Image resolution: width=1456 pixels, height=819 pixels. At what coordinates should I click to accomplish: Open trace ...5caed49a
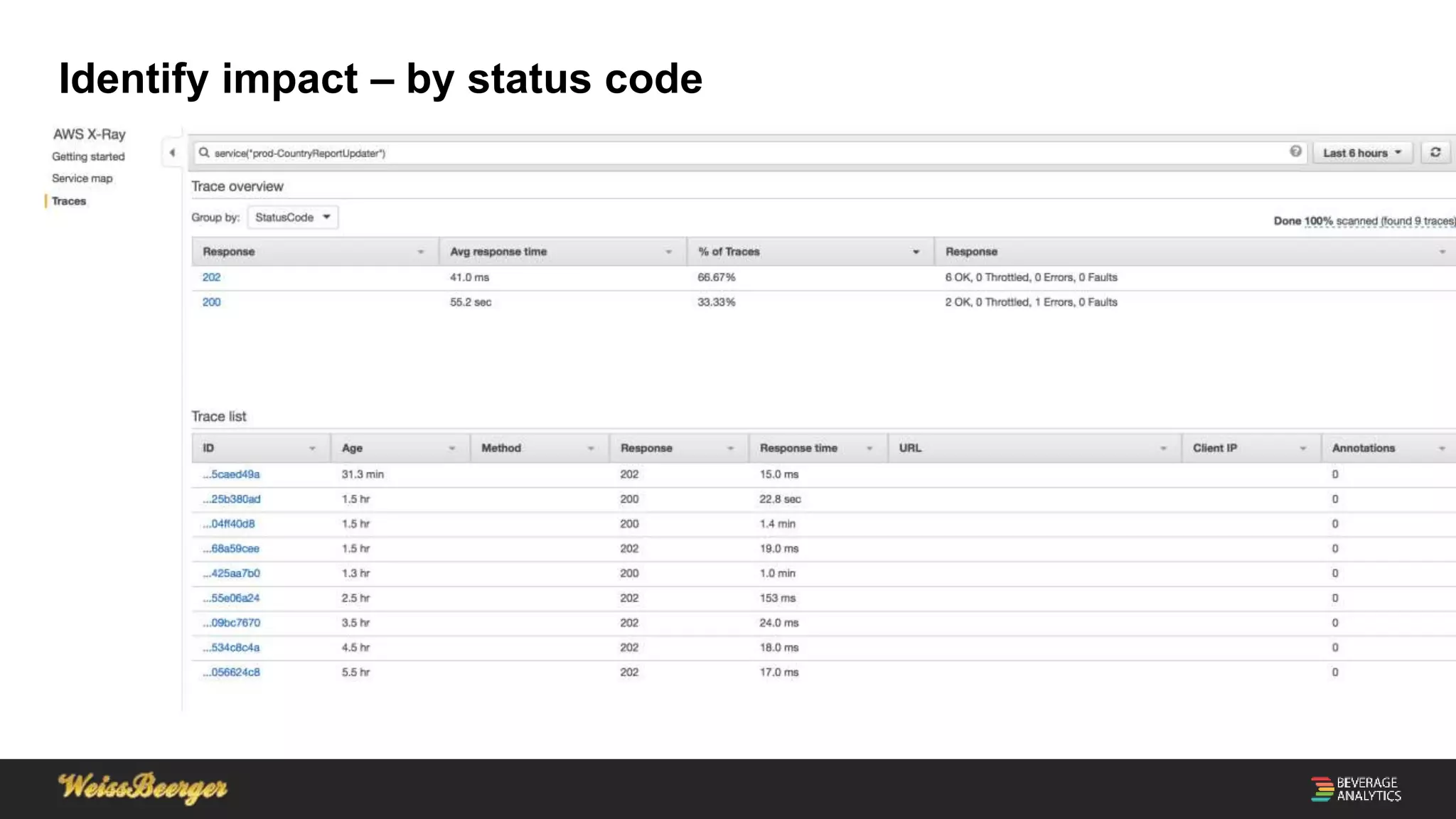pyautogui.click(x=231, y=474)
